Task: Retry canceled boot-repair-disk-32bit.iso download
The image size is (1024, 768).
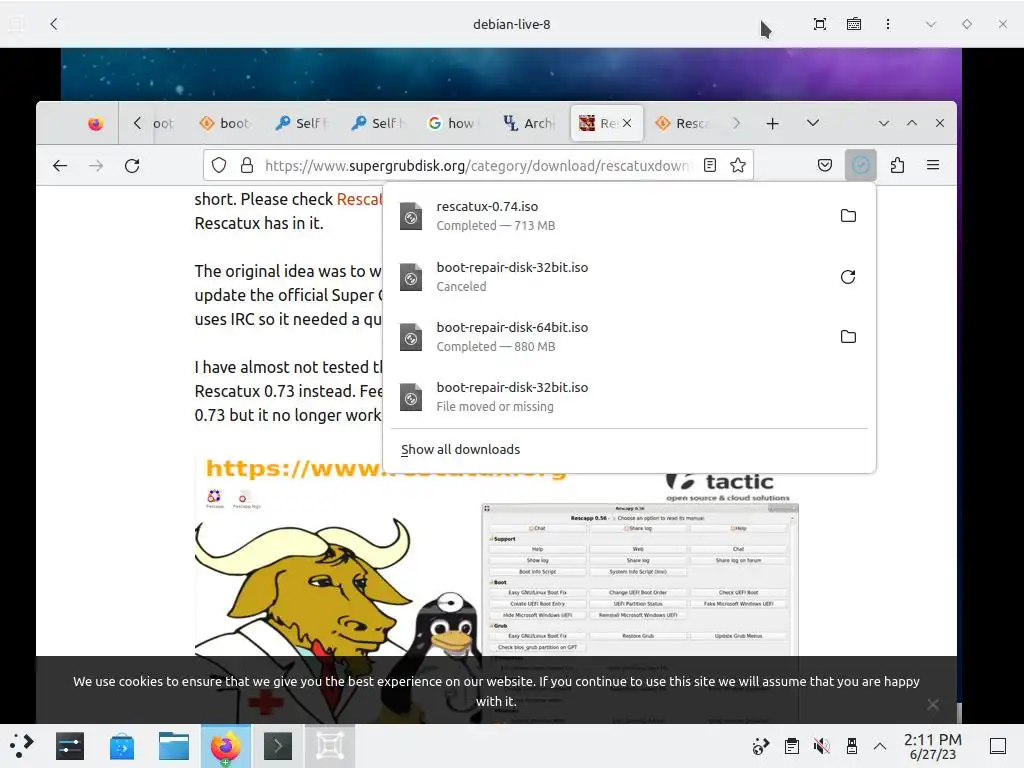Action: point(848,277)
